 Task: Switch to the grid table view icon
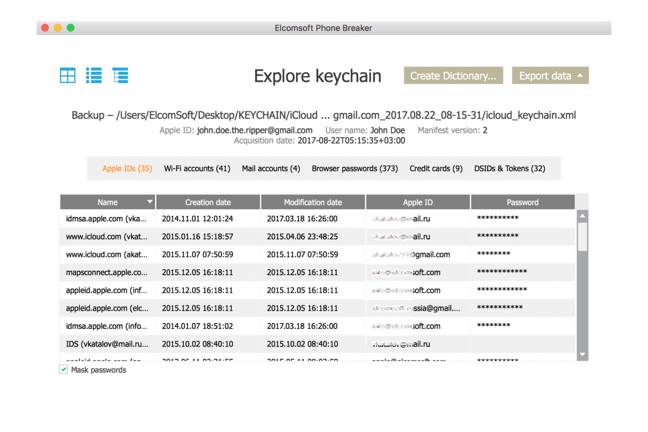[x=67, y=76]
